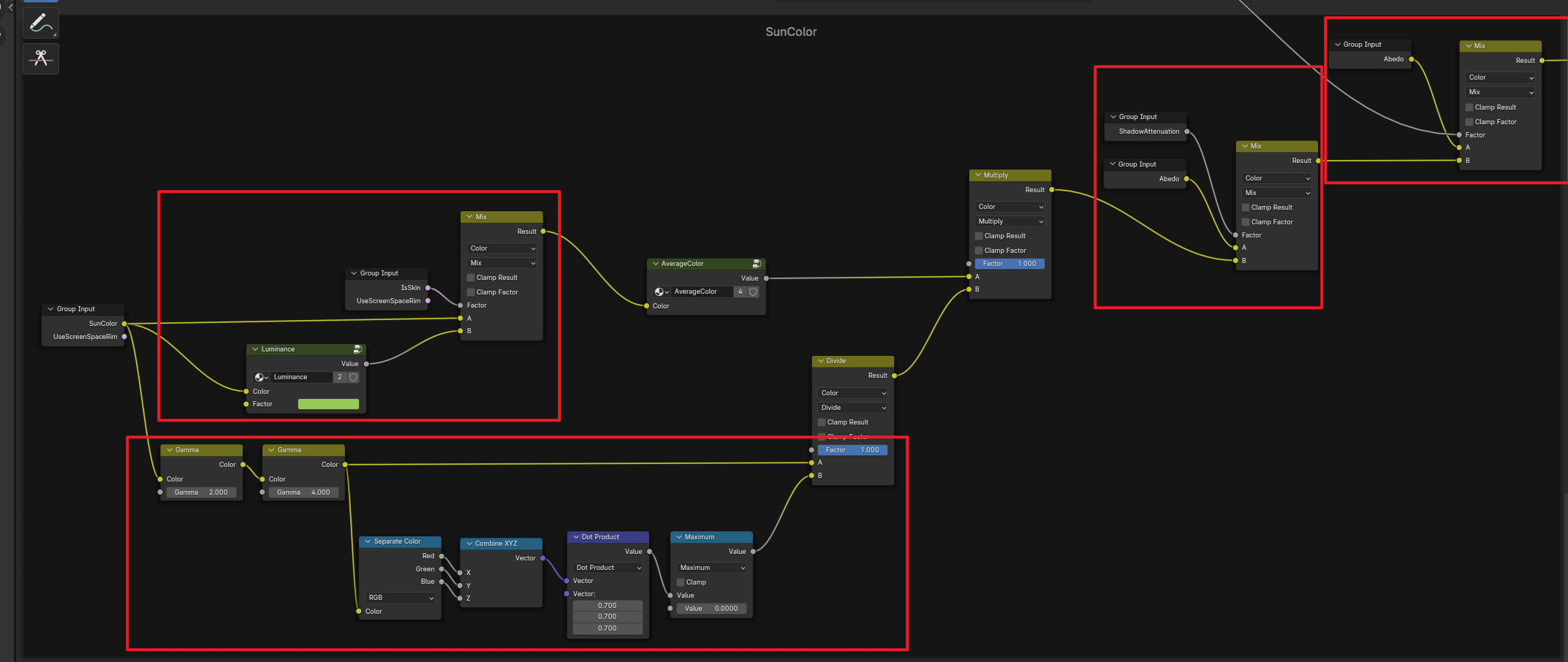Toggle fake user shield on Luminance node
The width and height of the screenshot is (1568, 662).
(x=354, y=377)
